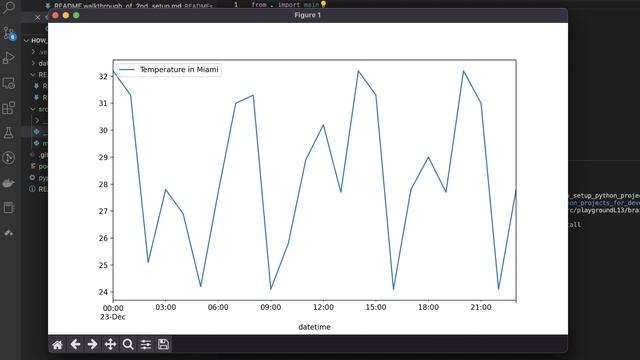Open the Configure subplots sliders icon
The image size is (640, 360).
tap(146, 344)
